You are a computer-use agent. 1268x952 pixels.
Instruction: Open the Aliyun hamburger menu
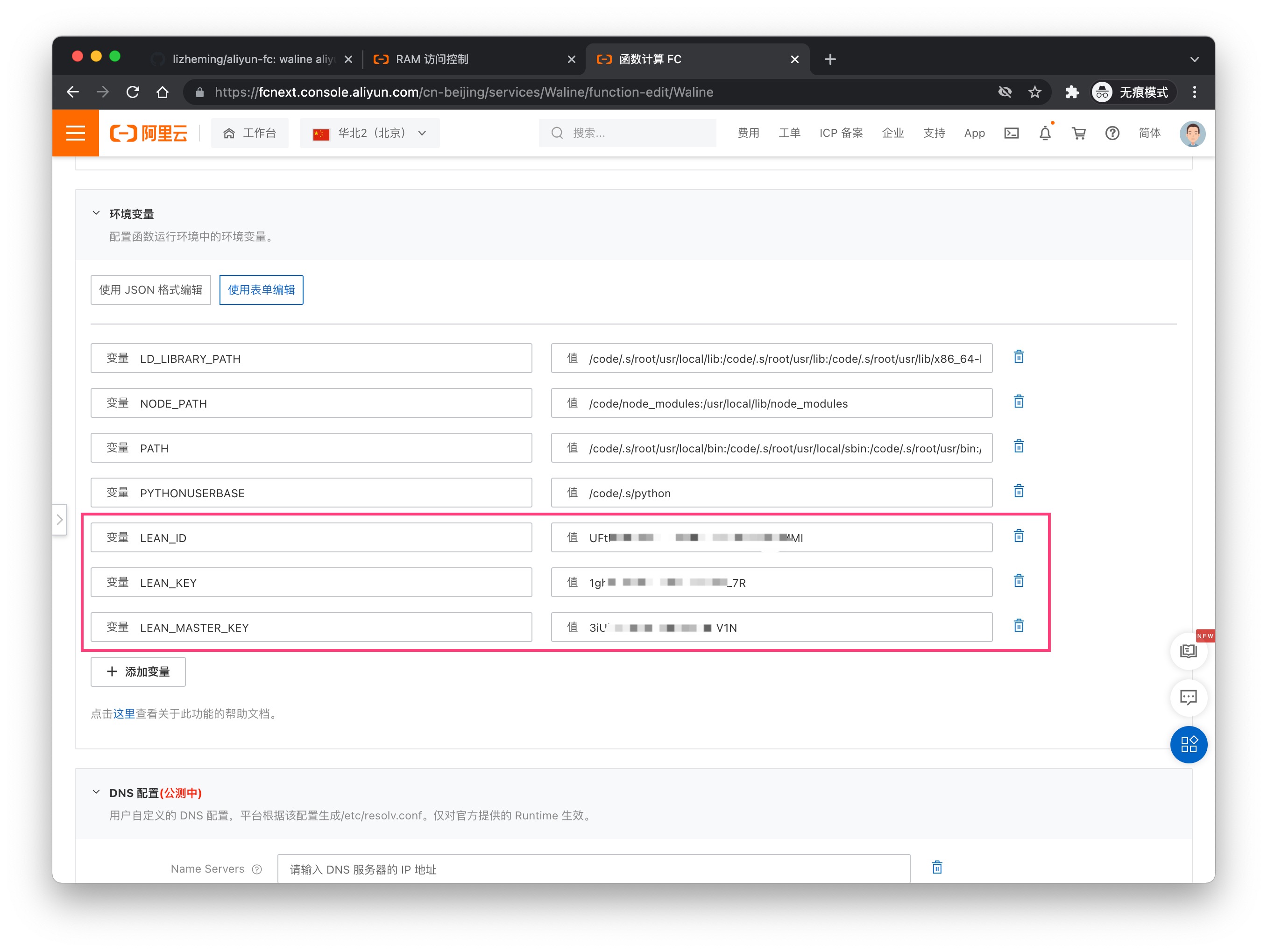(x=76, y=133)
